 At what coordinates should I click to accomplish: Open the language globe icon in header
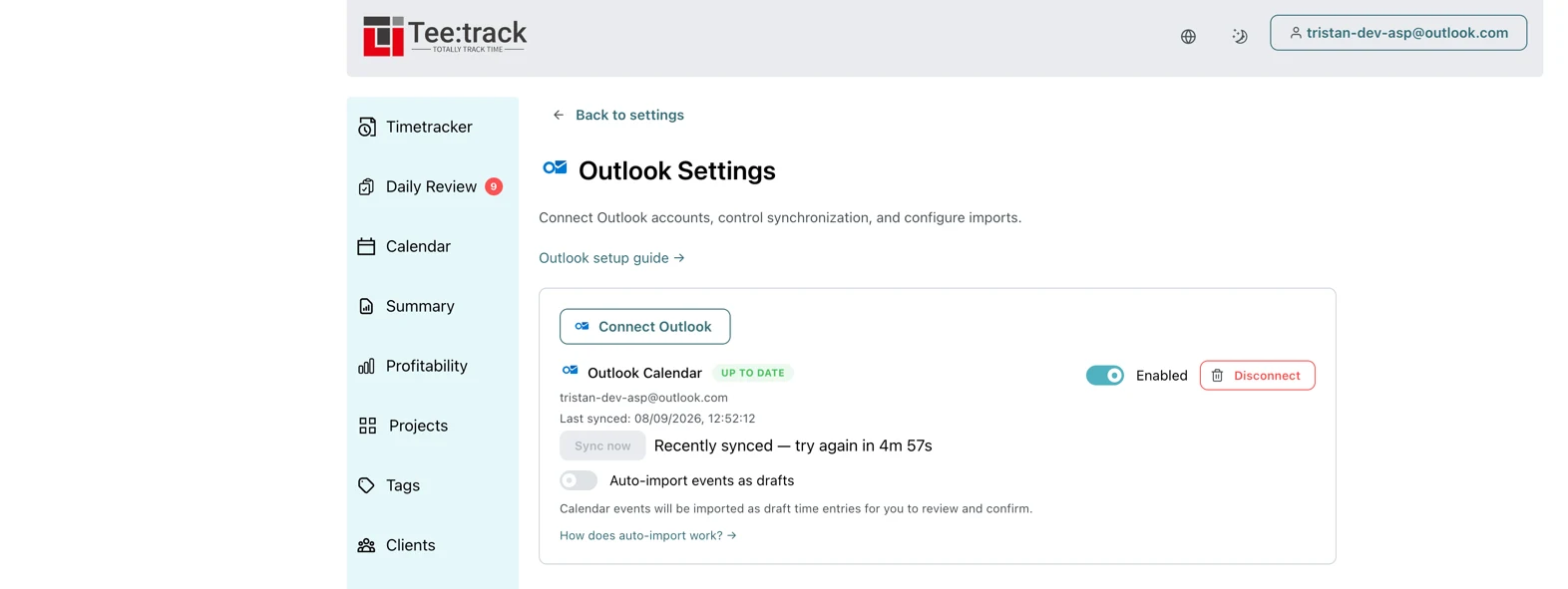coord(1188,36)
